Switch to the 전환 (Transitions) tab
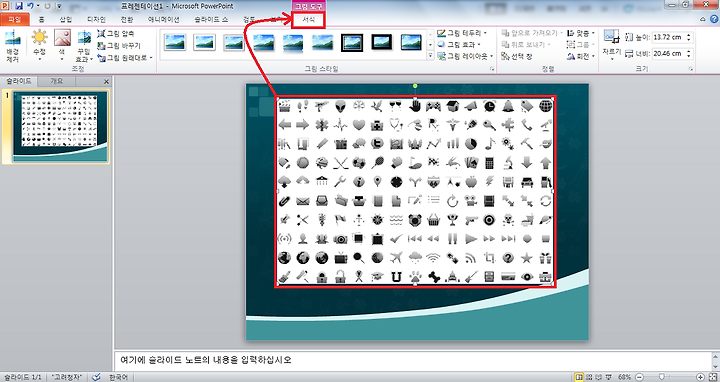 click(127, 20)
